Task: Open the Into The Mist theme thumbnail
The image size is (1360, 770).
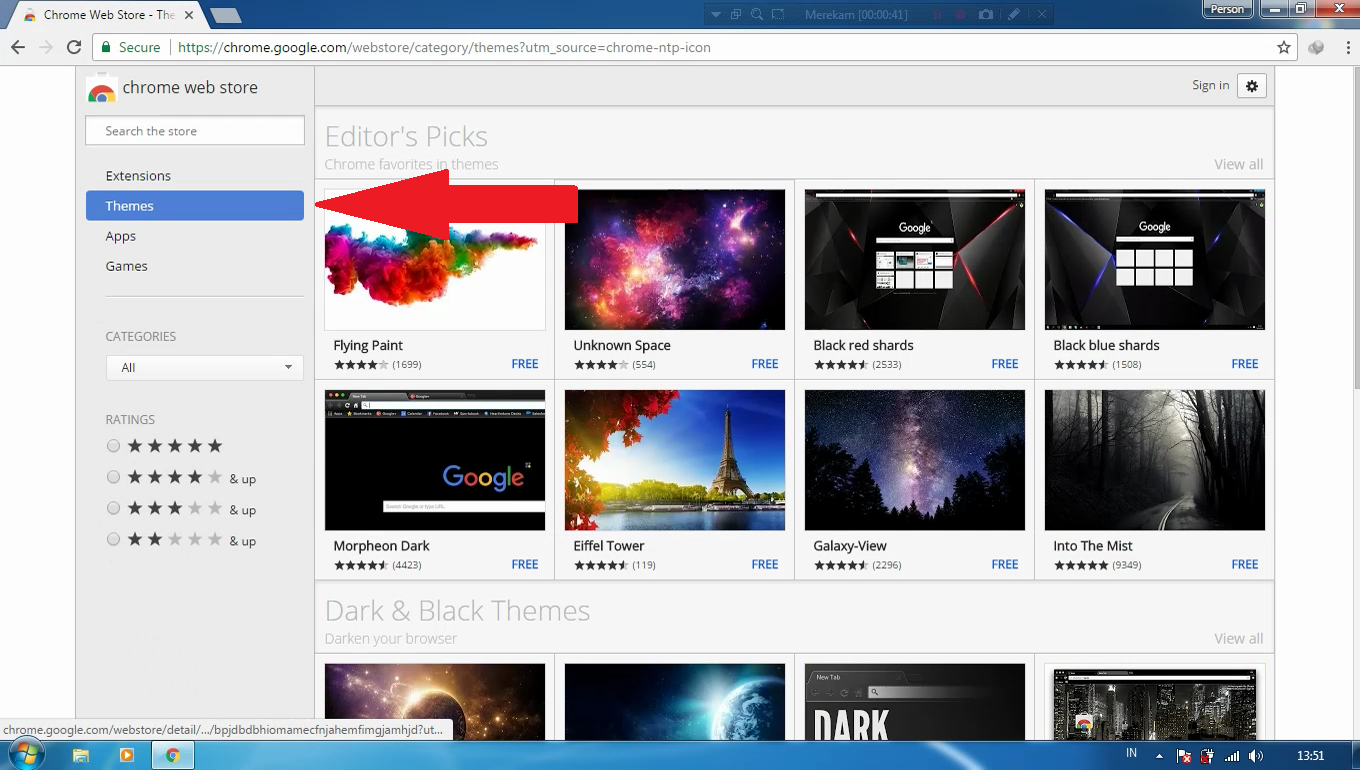Action: tap(1155, 460)
